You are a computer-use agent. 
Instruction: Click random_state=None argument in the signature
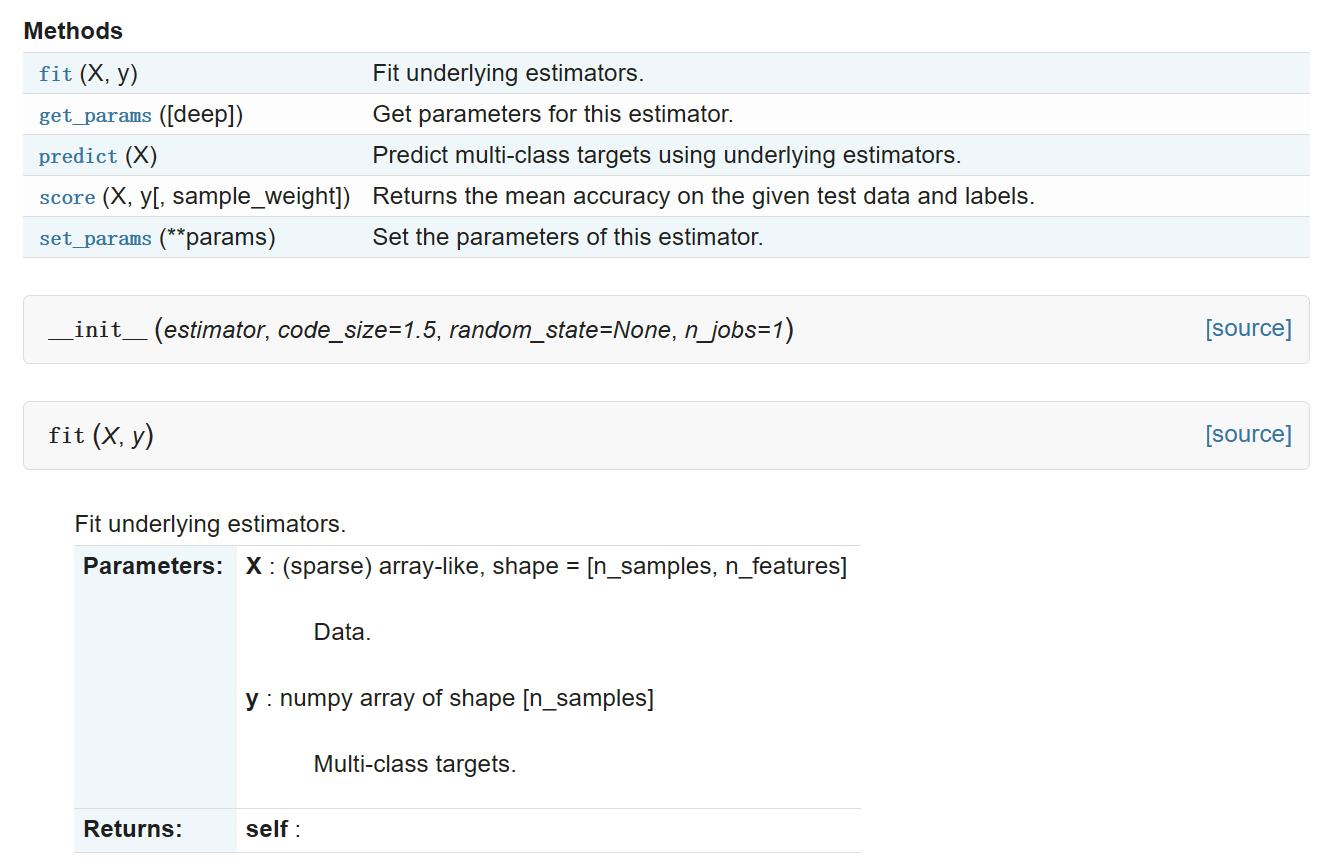[x=560, y=330]
